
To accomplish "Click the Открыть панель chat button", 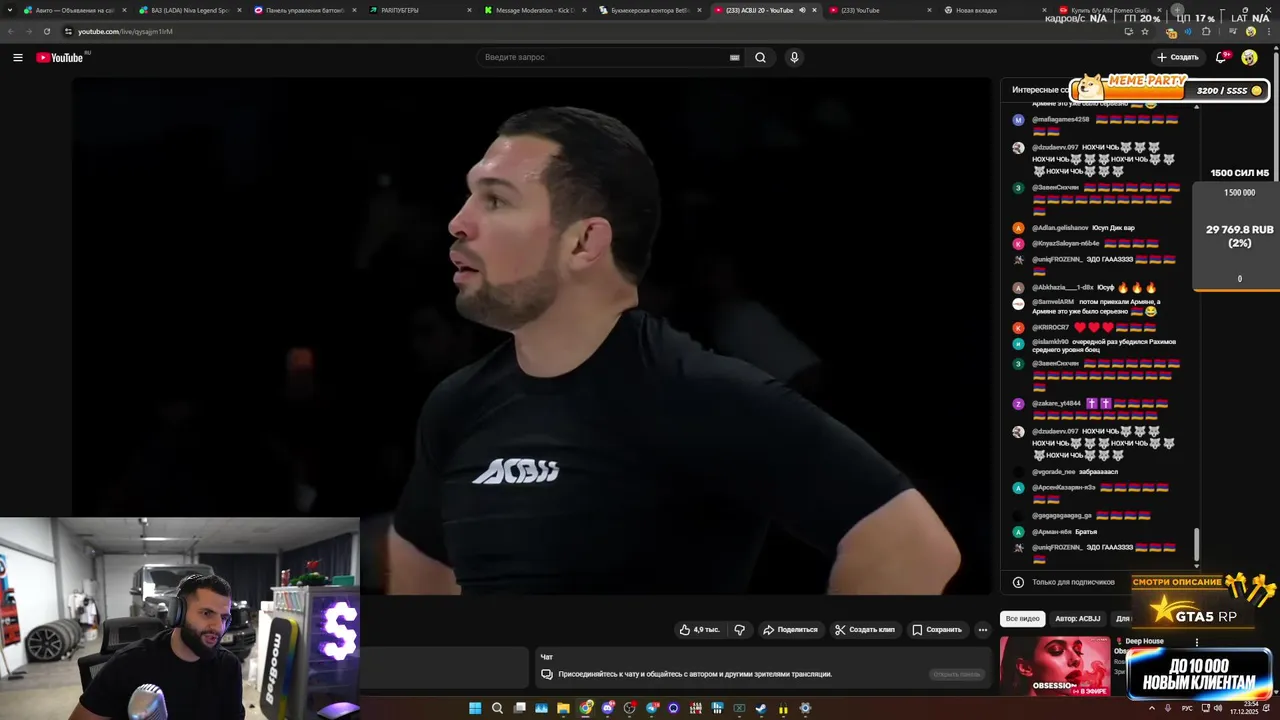I will point(957,674).
